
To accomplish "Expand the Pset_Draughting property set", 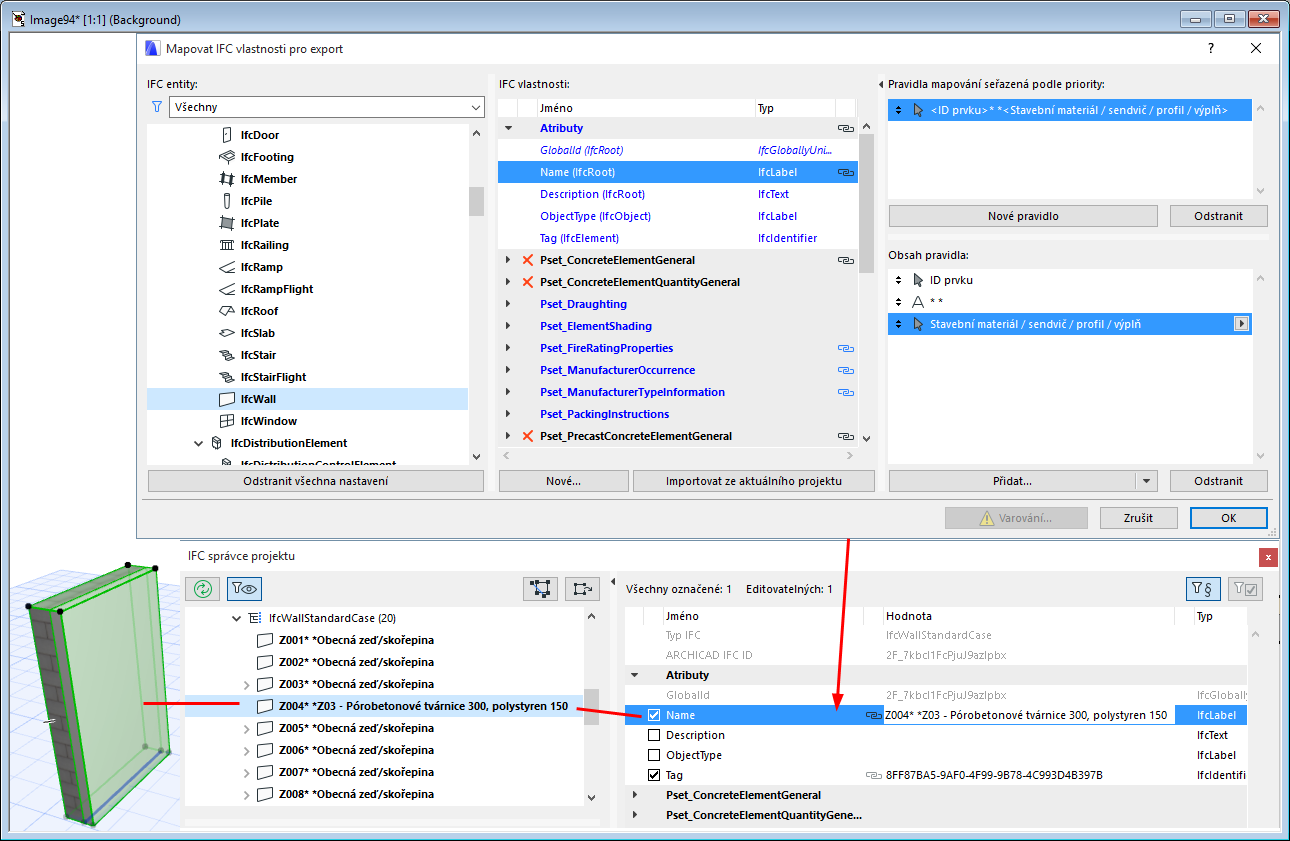I will click(x=508, y=304).
